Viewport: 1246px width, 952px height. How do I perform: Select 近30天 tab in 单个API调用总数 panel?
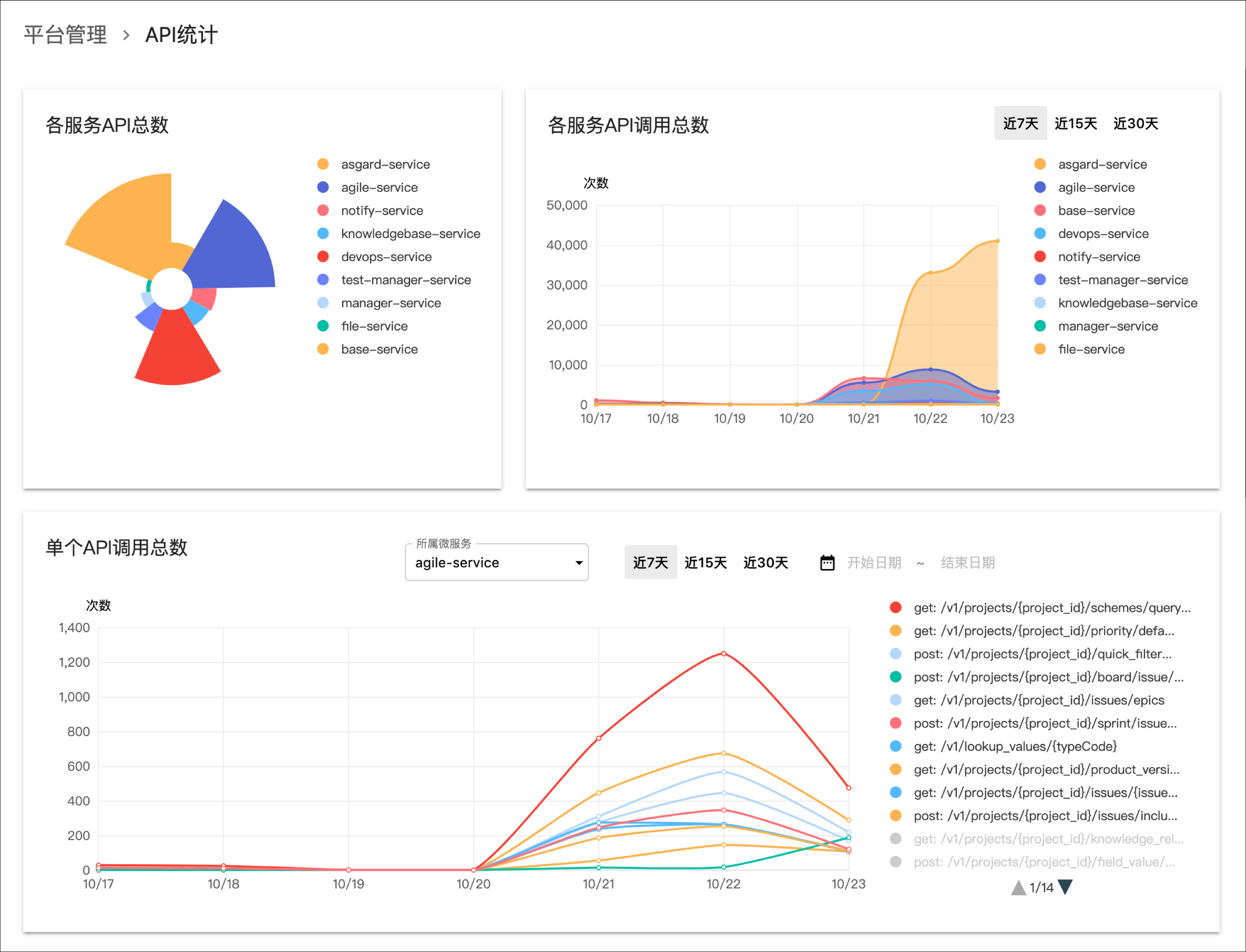coord(765,562)
